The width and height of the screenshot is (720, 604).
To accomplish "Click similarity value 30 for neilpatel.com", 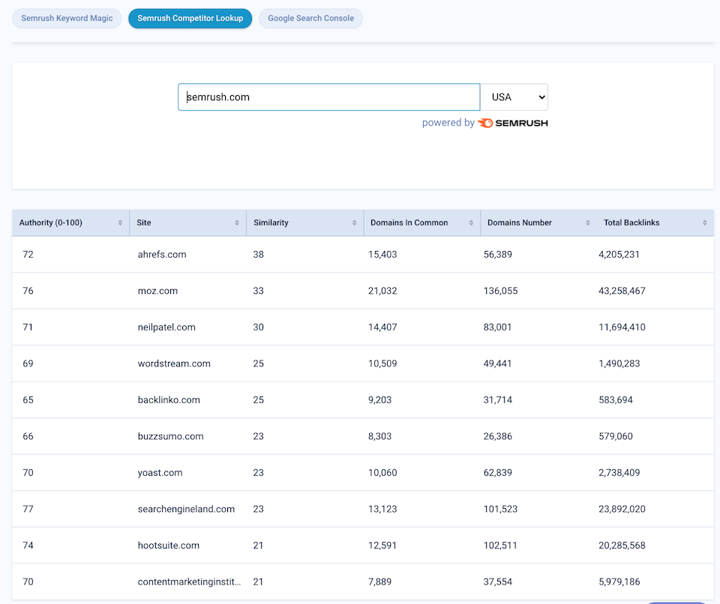I will pyautogui.click(x=259, y=327).
